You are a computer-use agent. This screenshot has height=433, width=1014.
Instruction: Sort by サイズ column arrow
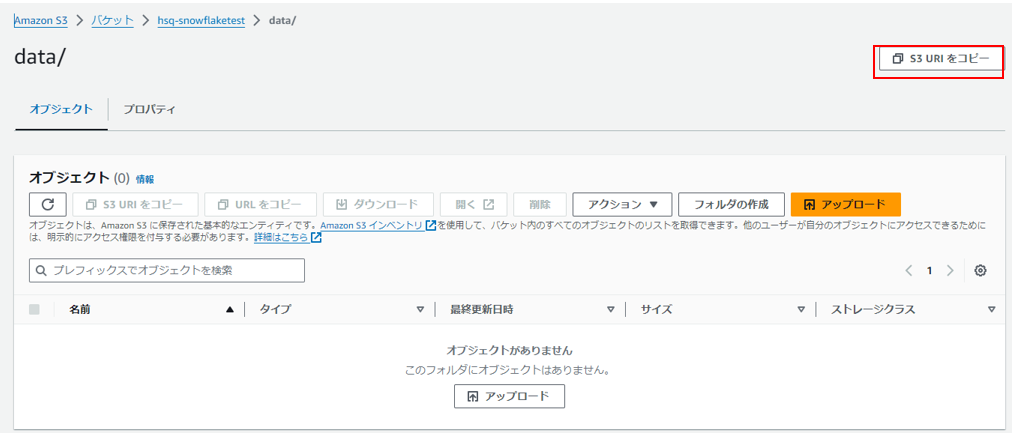801,310
